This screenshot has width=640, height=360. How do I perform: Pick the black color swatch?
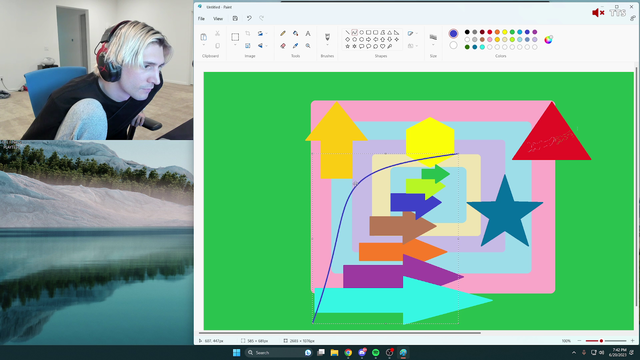tap(467, 32)
